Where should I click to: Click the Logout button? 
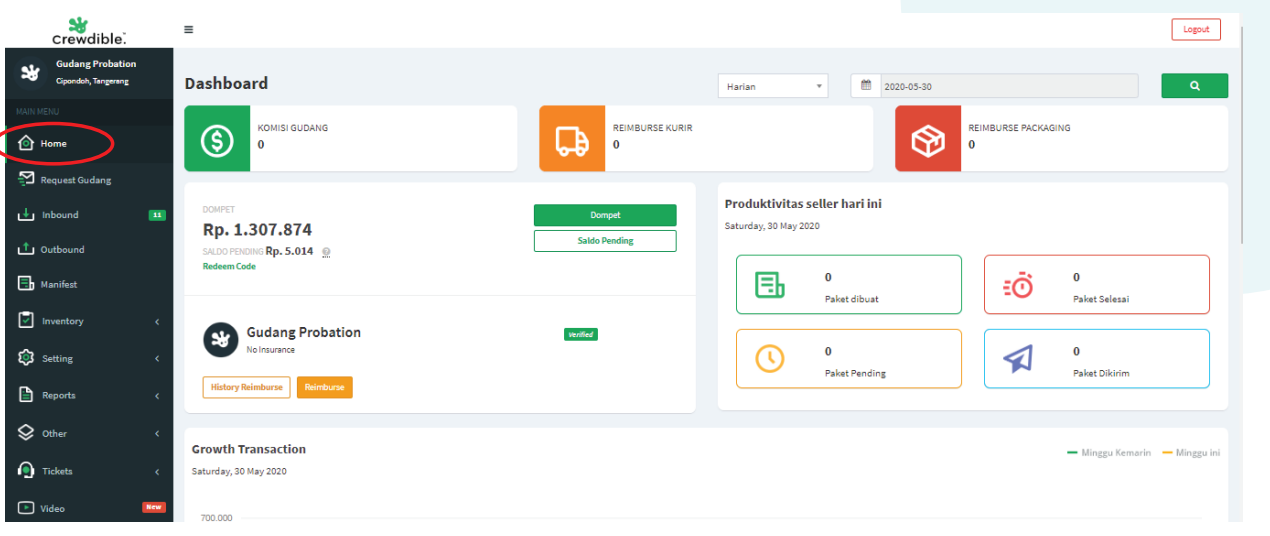click(1196, 29)
